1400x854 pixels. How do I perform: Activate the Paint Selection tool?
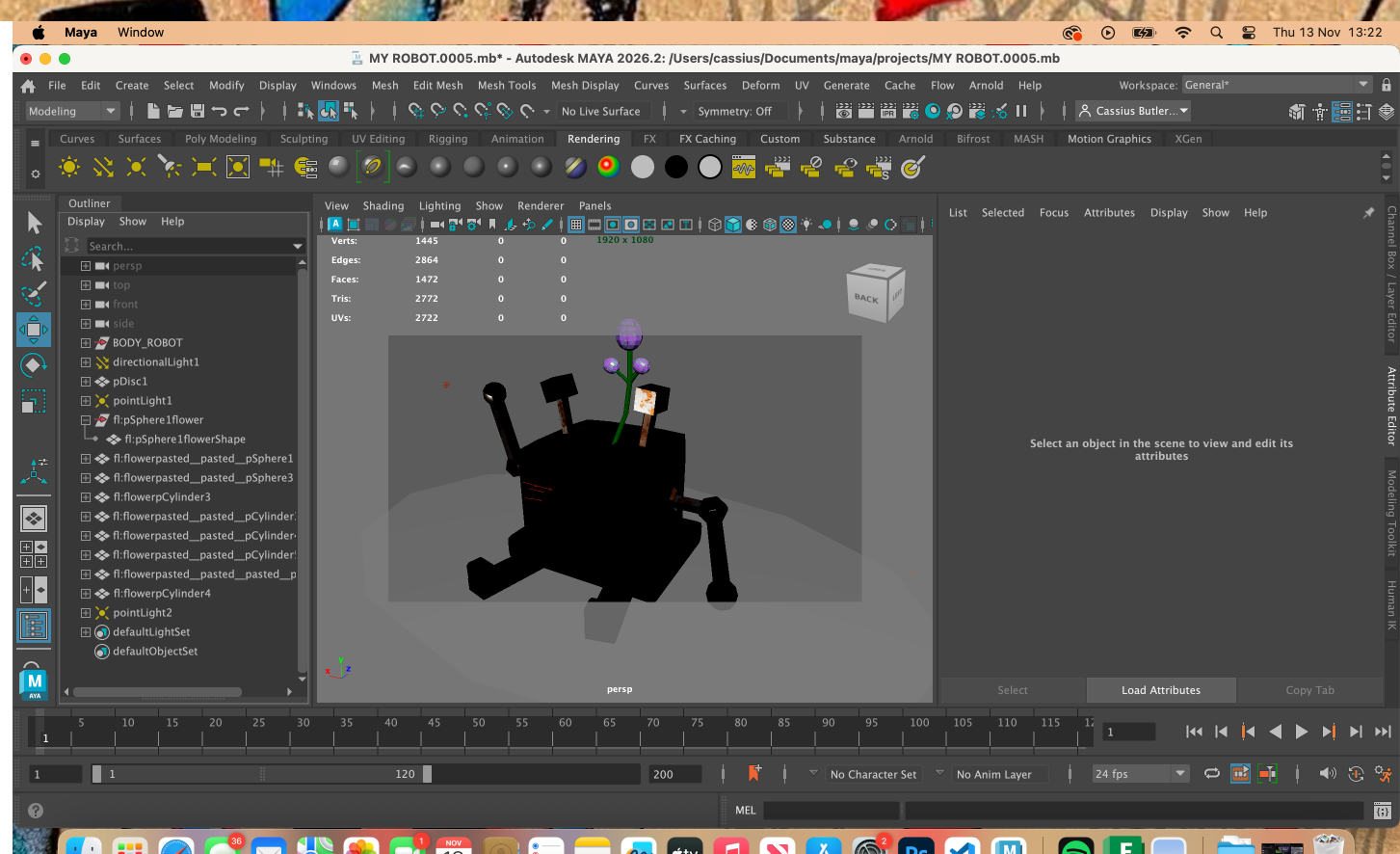[x=34, y=293]
